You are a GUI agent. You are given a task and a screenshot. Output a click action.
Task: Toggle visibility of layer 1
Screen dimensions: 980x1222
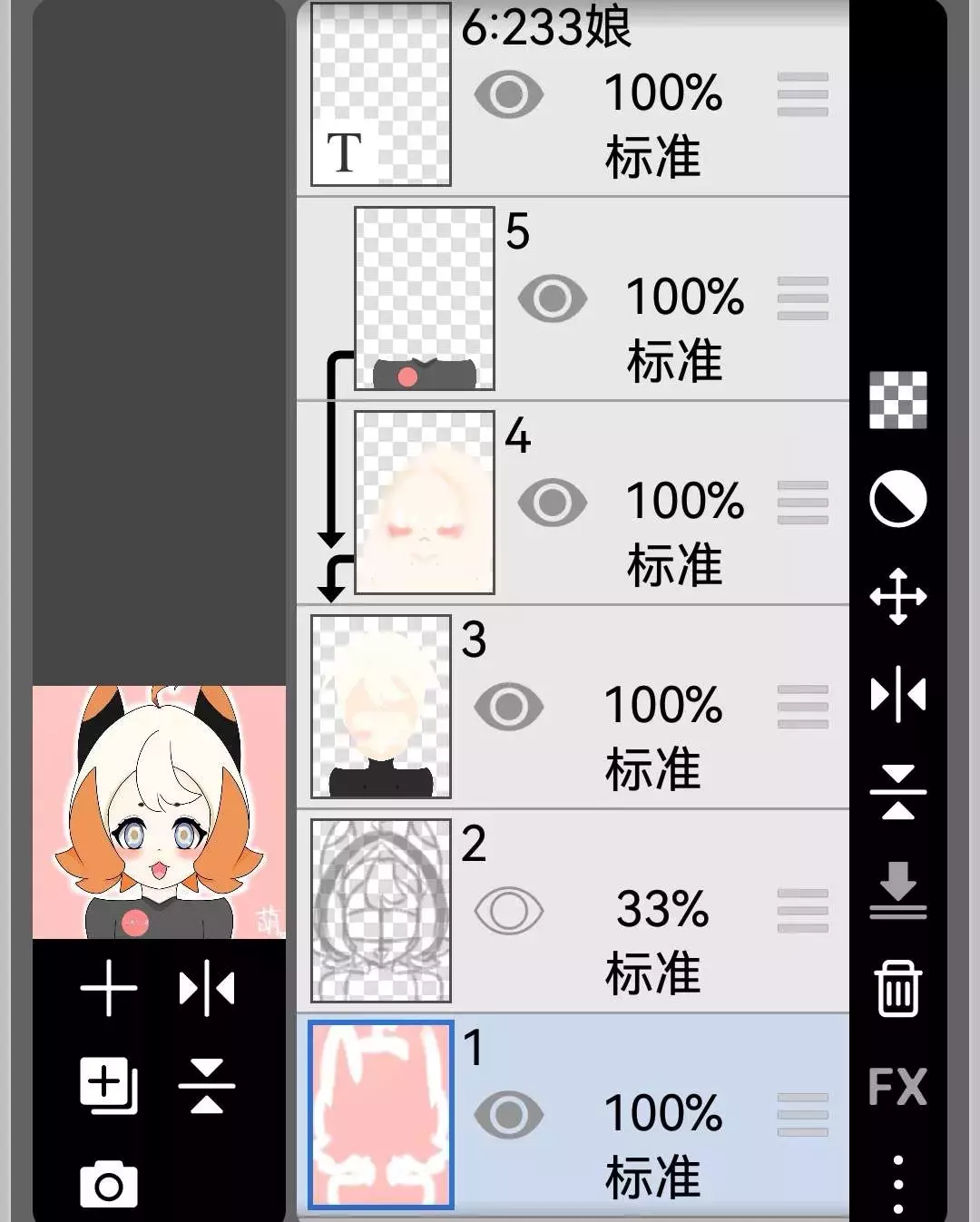coord(508,1115)
